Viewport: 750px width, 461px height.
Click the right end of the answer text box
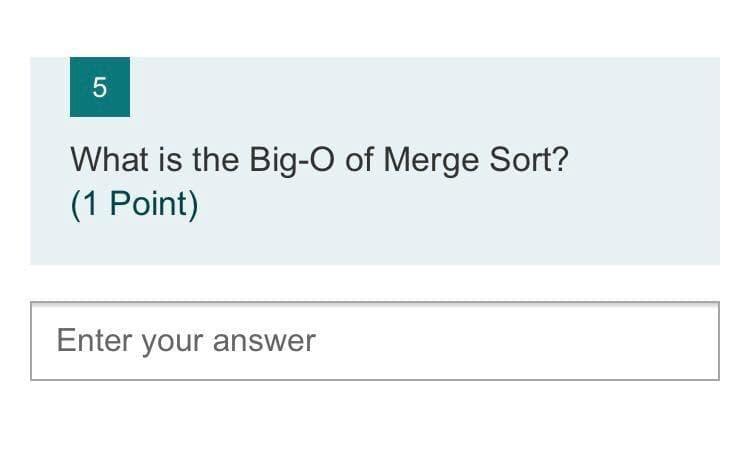click(690, 341)
